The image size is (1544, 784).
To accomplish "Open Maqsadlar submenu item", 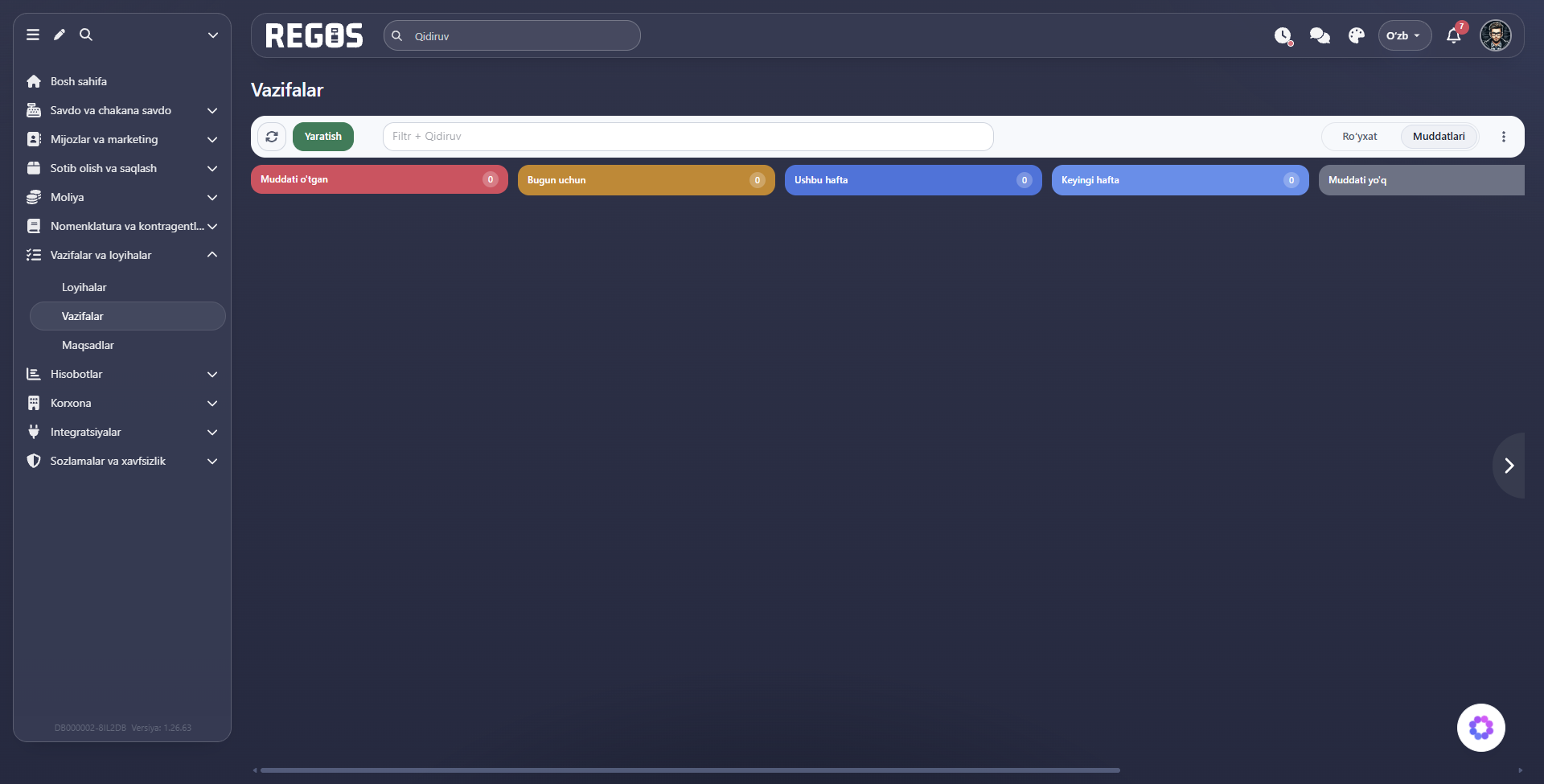I will click(x=128, y=345).
